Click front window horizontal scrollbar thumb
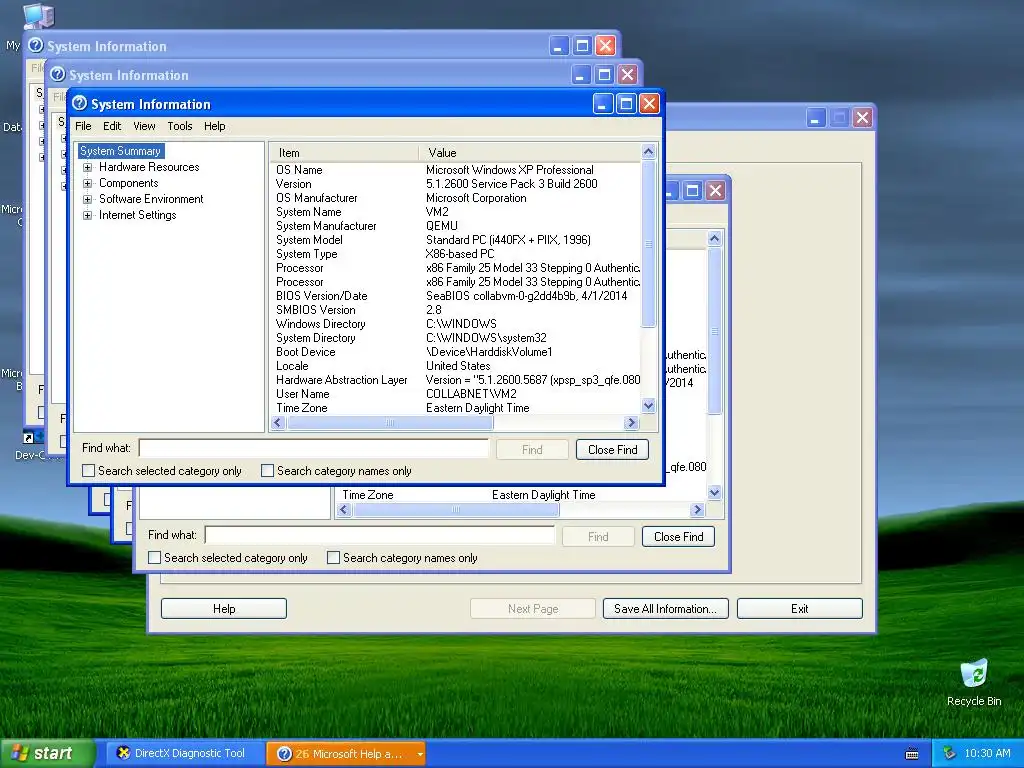This screenshot has width=1024, height=768. 390,423
